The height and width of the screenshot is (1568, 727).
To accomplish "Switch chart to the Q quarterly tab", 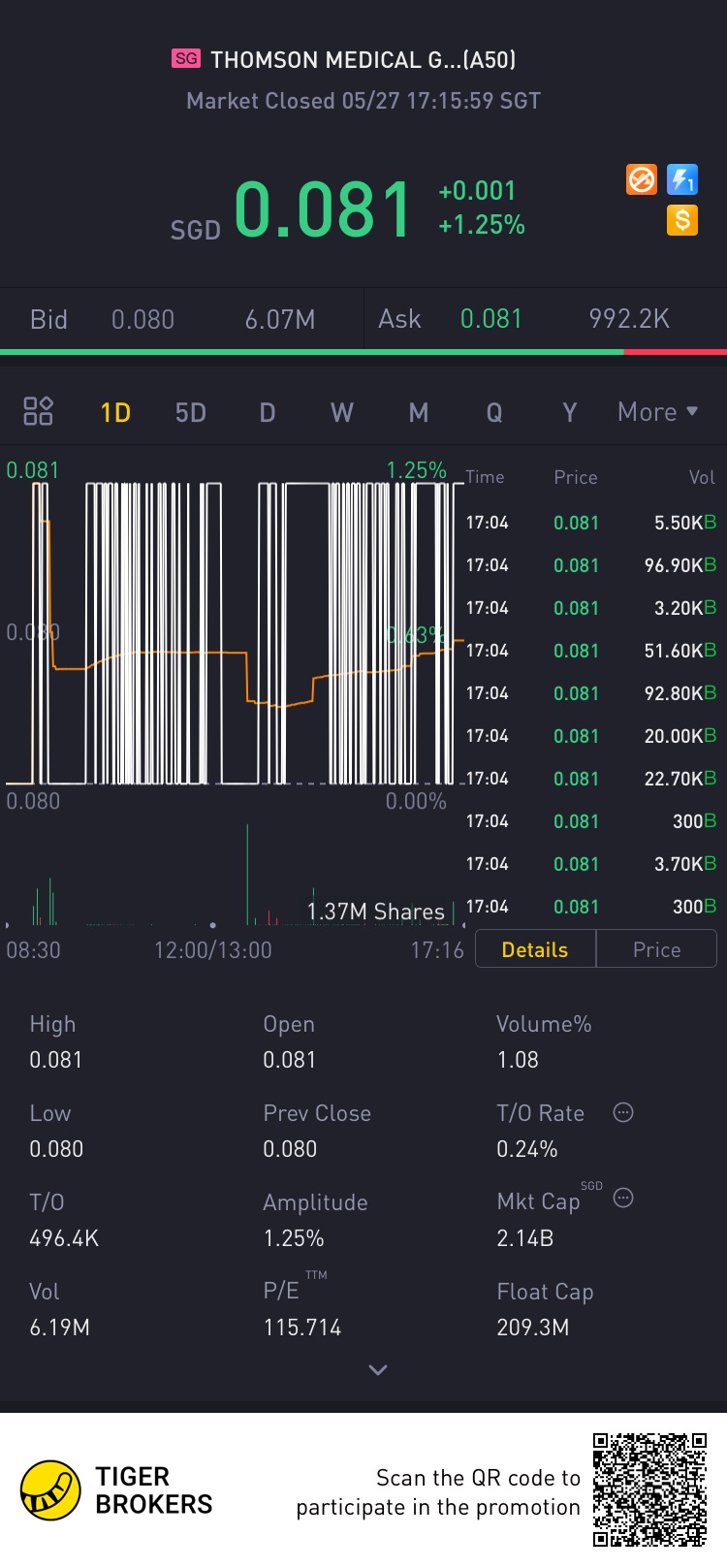I will [x=494, y=412].
